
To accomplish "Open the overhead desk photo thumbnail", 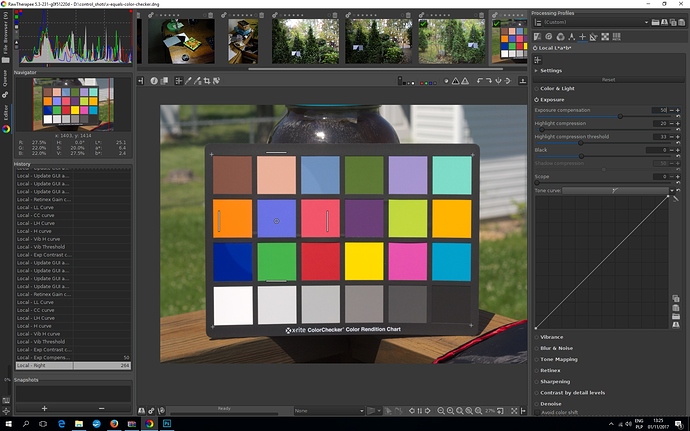I will (x=181, y=41).
